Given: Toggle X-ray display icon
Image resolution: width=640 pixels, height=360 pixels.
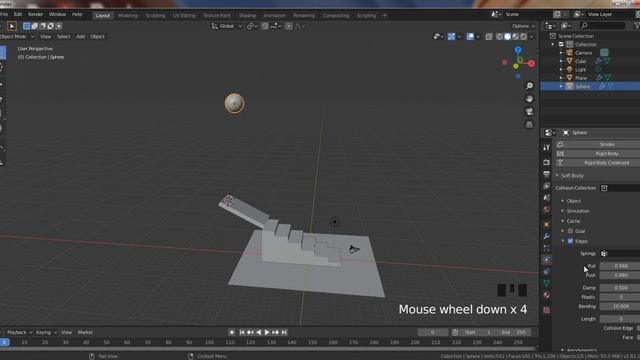Looking at the screenshot, I should pos(489,37).
